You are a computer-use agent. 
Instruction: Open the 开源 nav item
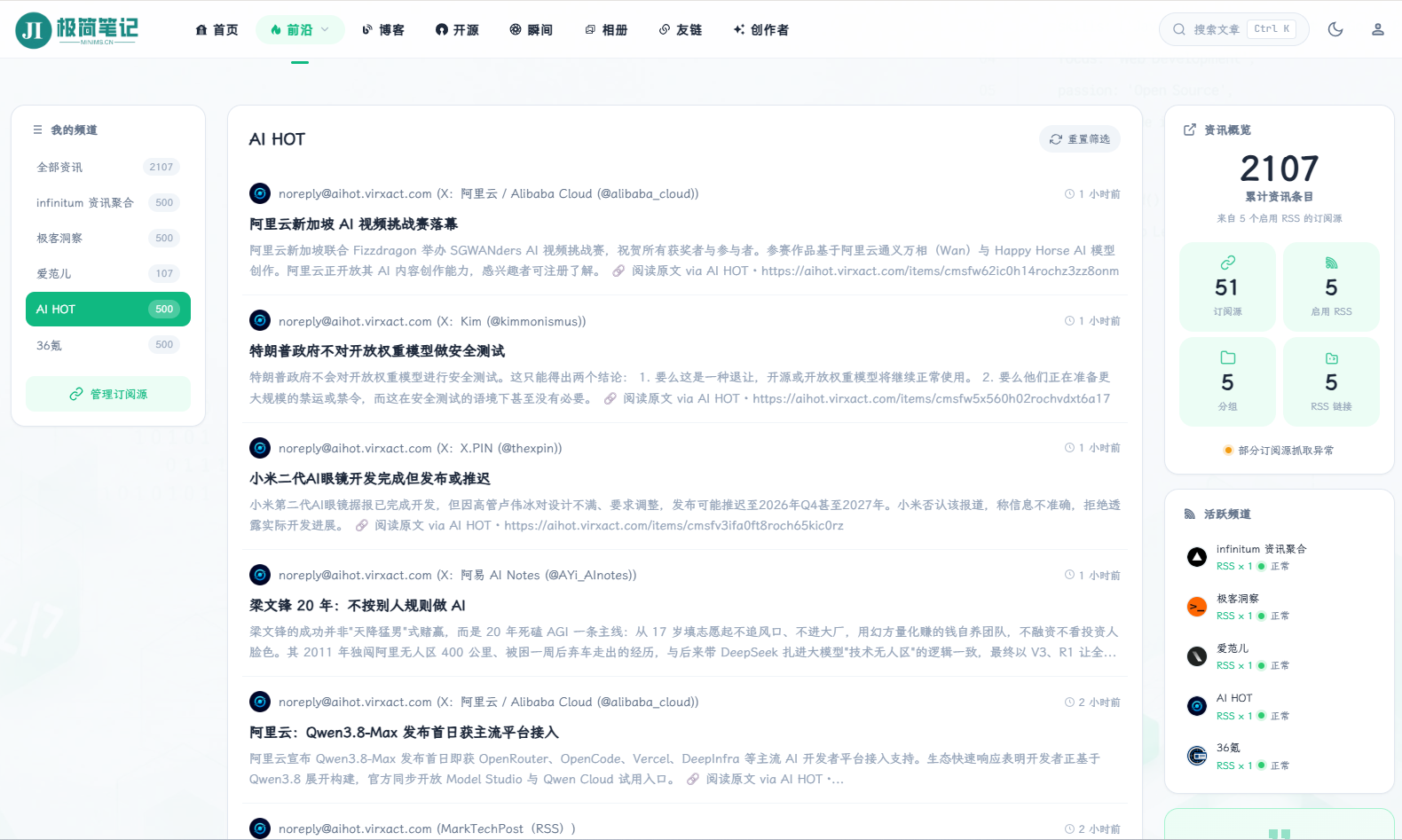[x=457, y=29]
